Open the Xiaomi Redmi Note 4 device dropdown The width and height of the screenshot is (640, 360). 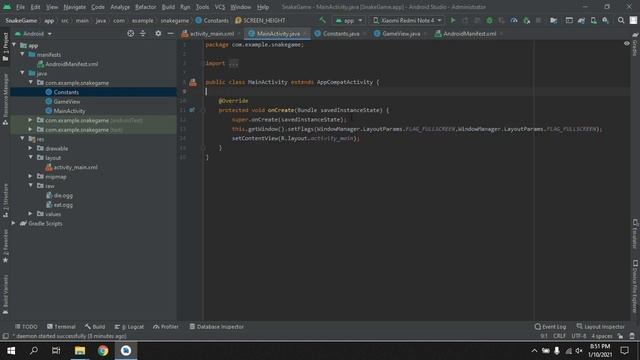(407, 20)
